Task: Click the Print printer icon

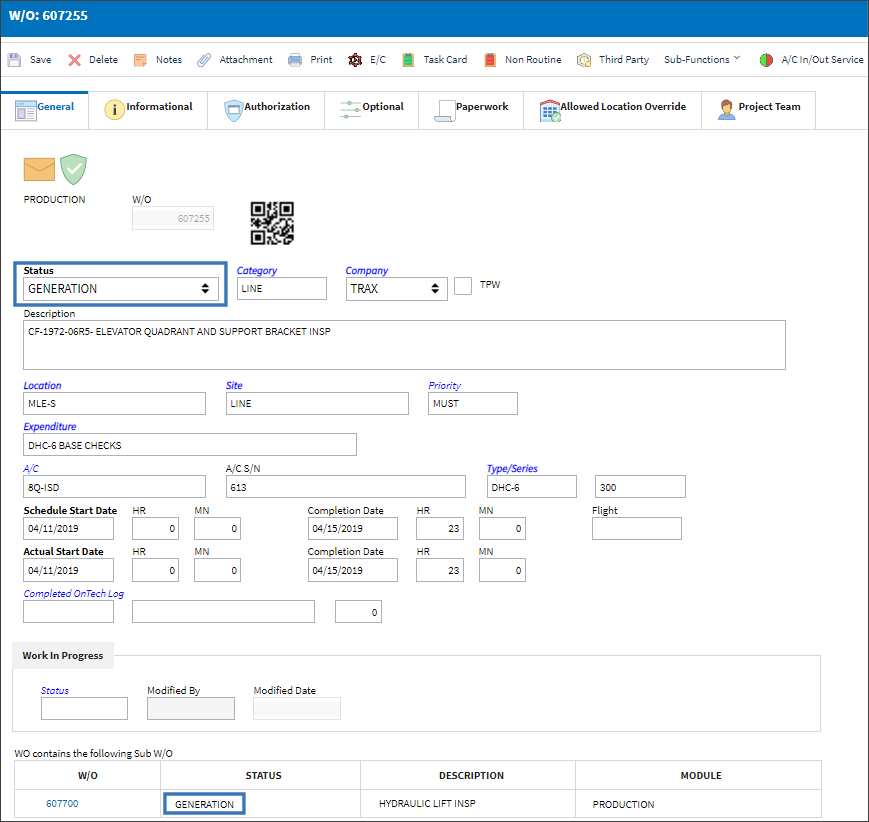Action: (x=295, y=60)
